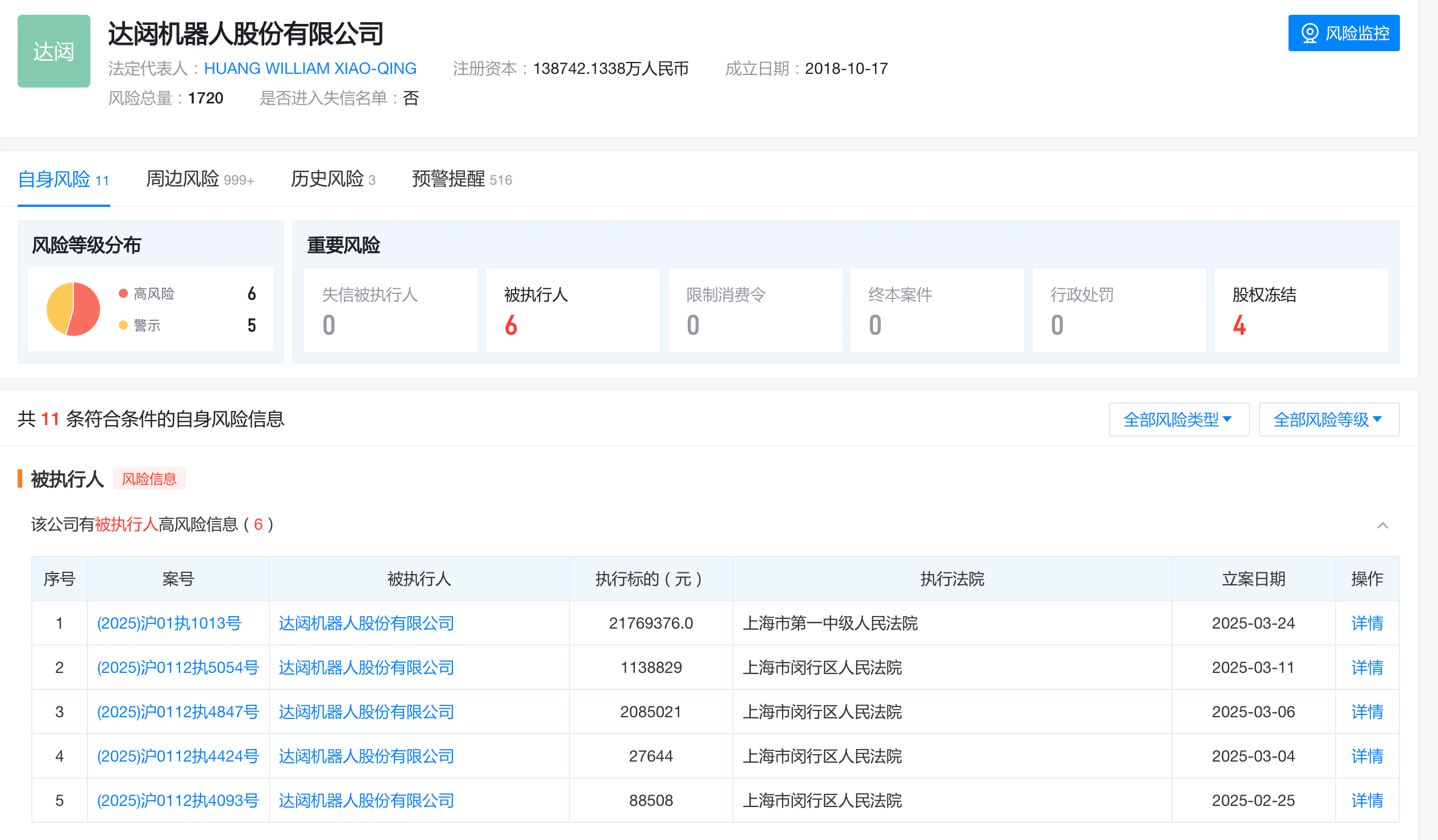
Task: Open 详情 for the 2025-03-24 case
Action: click(x=1368, y=623)
